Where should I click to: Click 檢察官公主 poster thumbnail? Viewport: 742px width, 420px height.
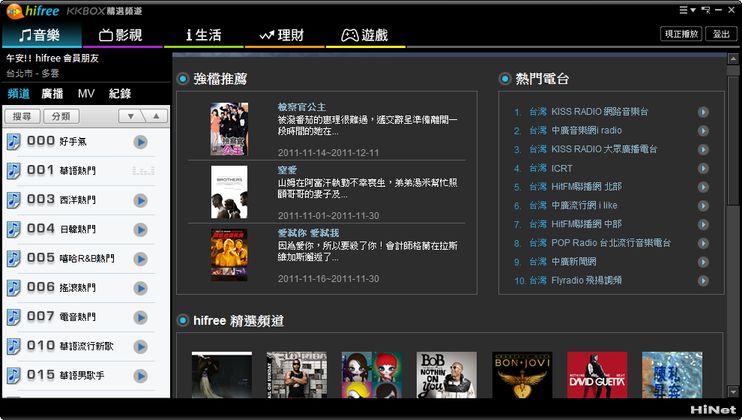pos(229,129)
